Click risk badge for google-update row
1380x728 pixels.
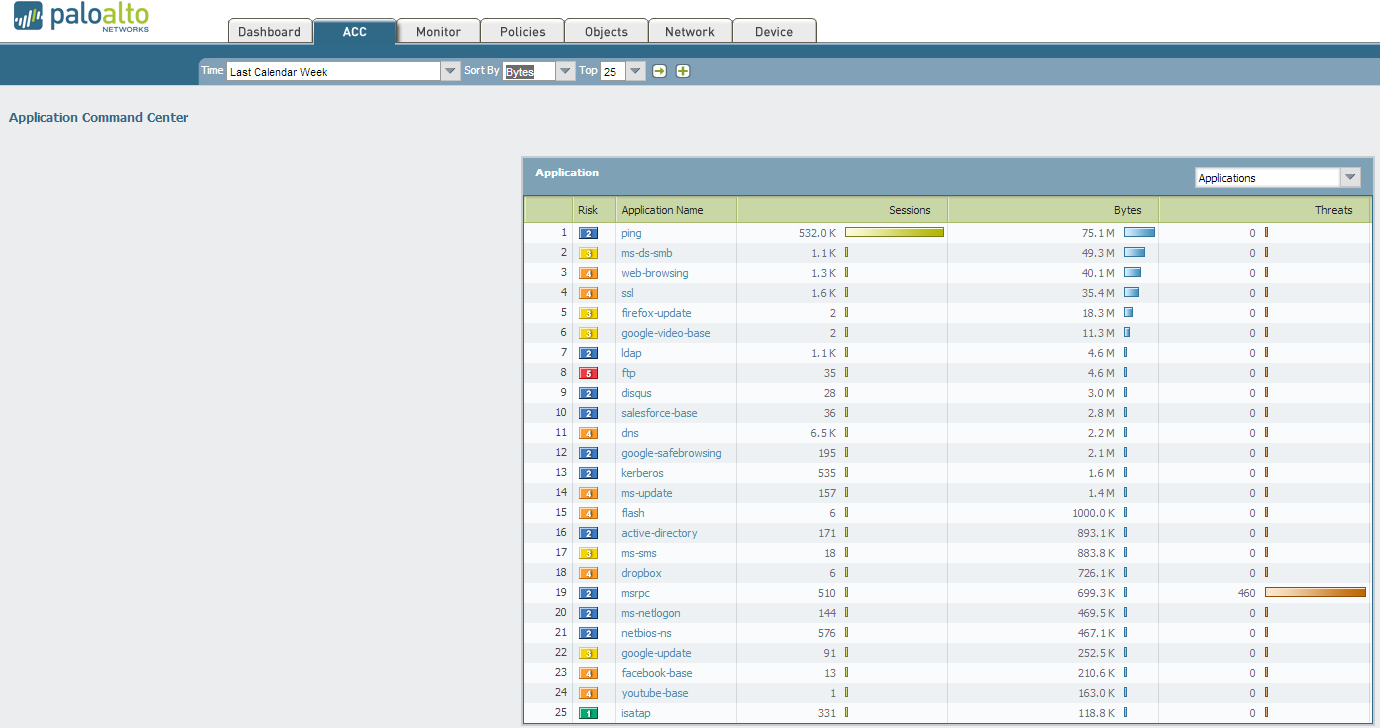(x=588, y=653)
